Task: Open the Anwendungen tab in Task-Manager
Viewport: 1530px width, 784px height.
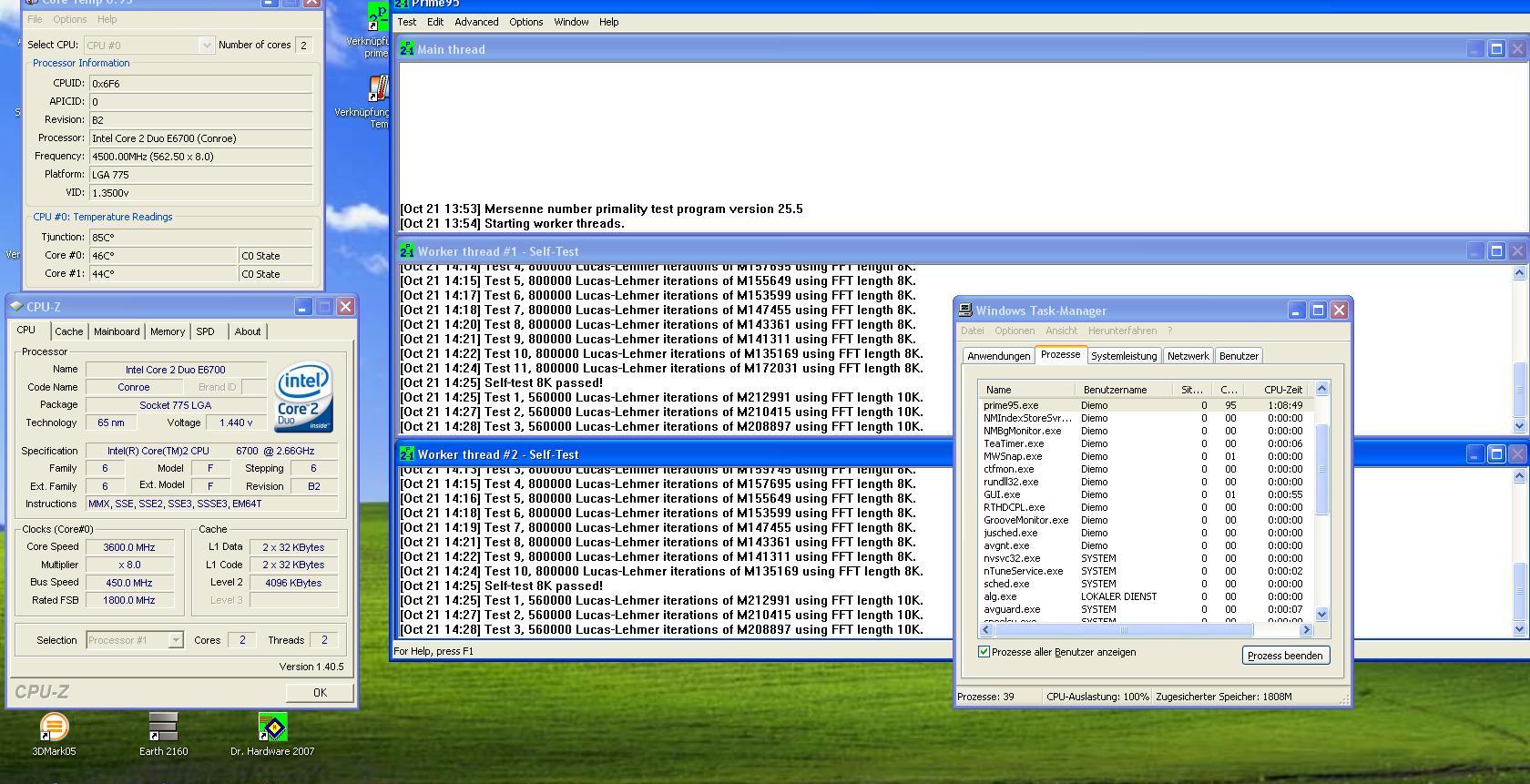Action: coord(999,356)
